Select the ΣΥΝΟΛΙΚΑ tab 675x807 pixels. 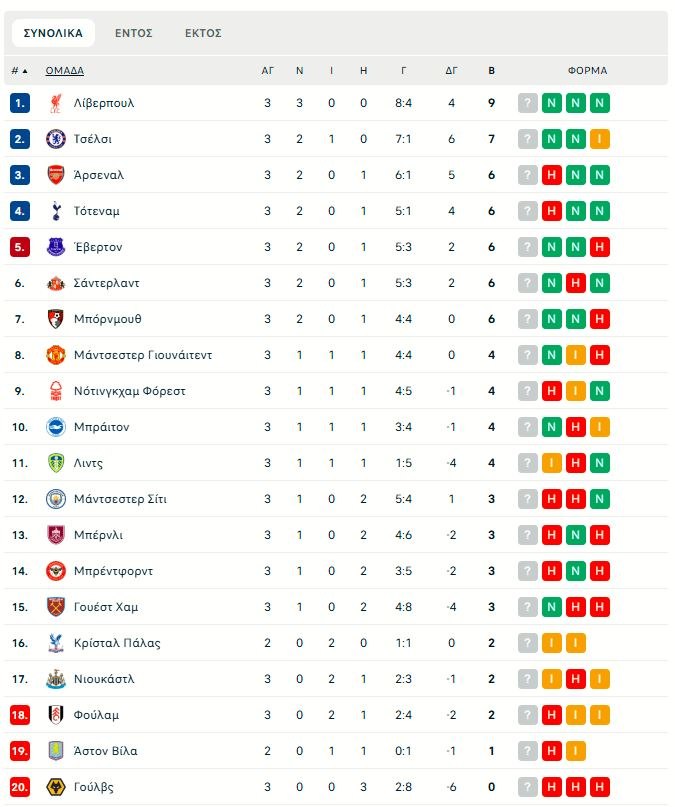[x=53, y=33]
